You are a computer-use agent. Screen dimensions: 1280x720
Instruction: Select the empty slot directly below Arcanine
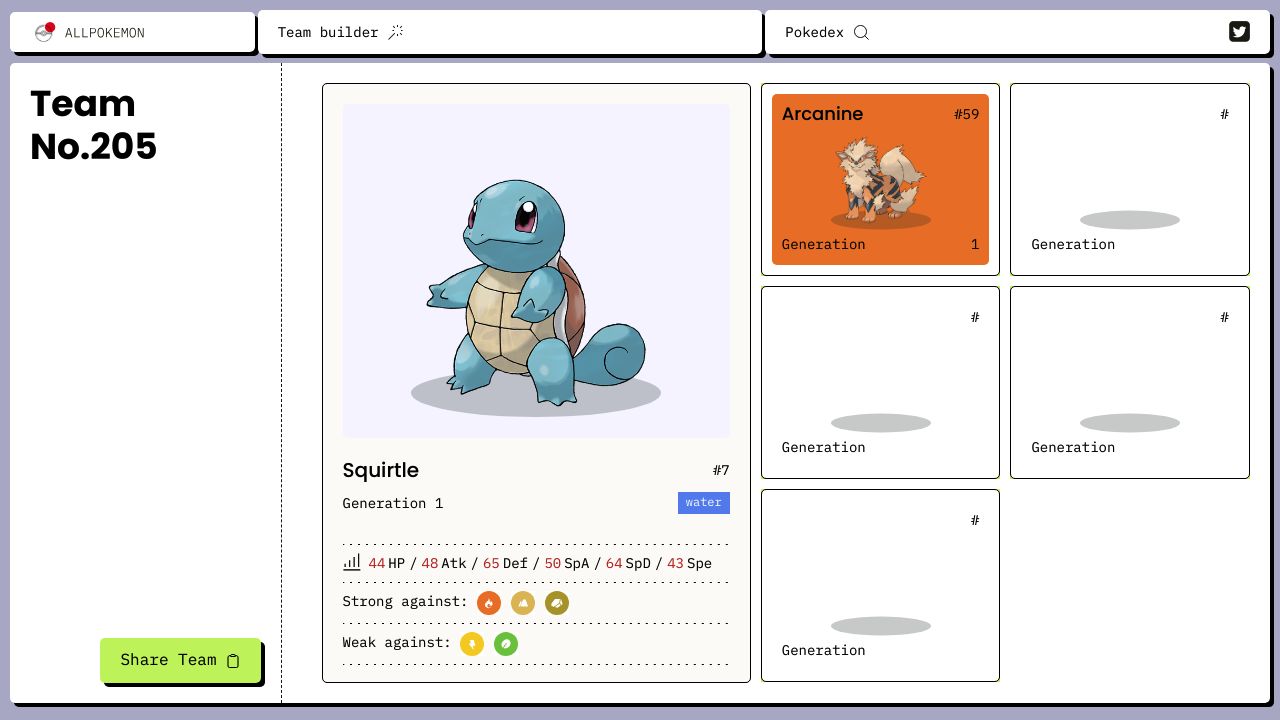880,382
